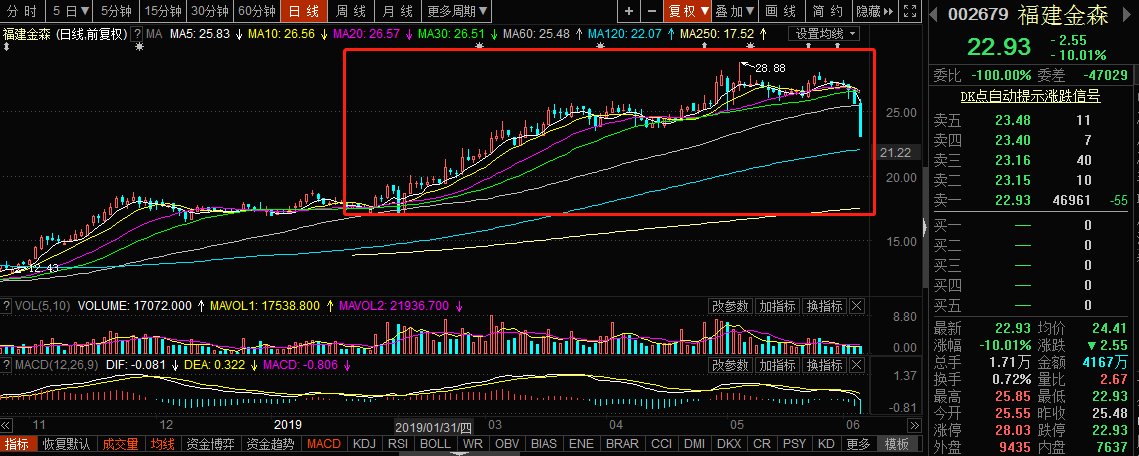Click the star marker under chart title
Image resolution: width=1139 pixels, height=456 pixels.
coord(139,46)
